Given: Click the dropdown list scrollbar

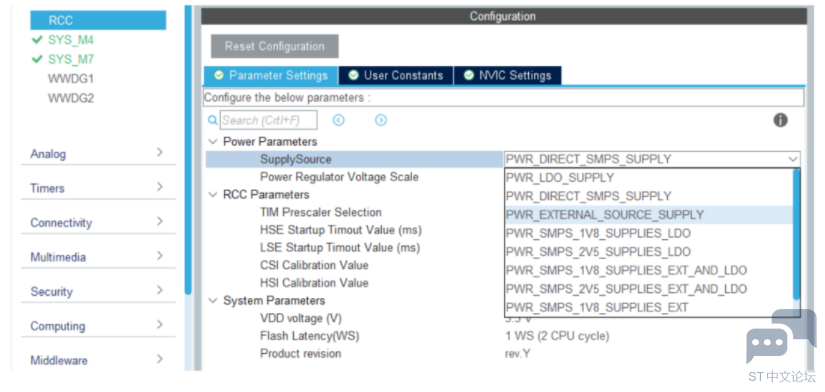Looking at the screenshot, I should [797, 234].
